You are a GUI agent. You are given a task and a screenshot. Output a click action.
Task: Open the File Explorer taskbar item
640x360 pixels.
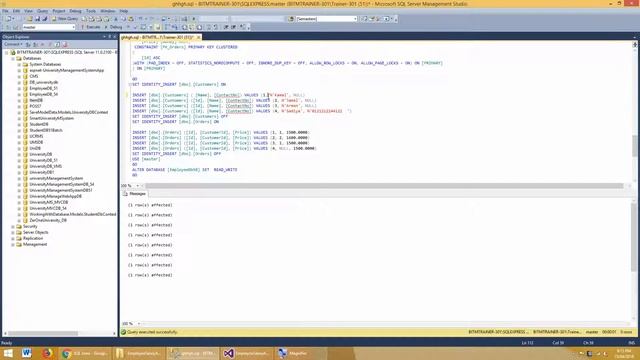(x=139, y=353)
